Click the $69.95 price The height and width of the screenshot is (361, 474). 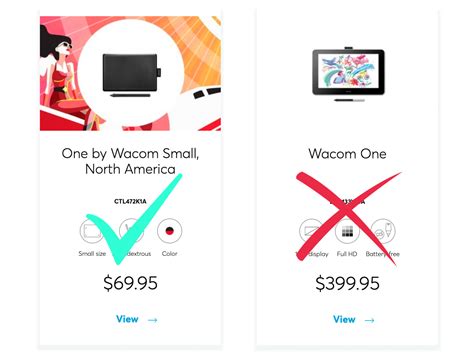[130, 283]
